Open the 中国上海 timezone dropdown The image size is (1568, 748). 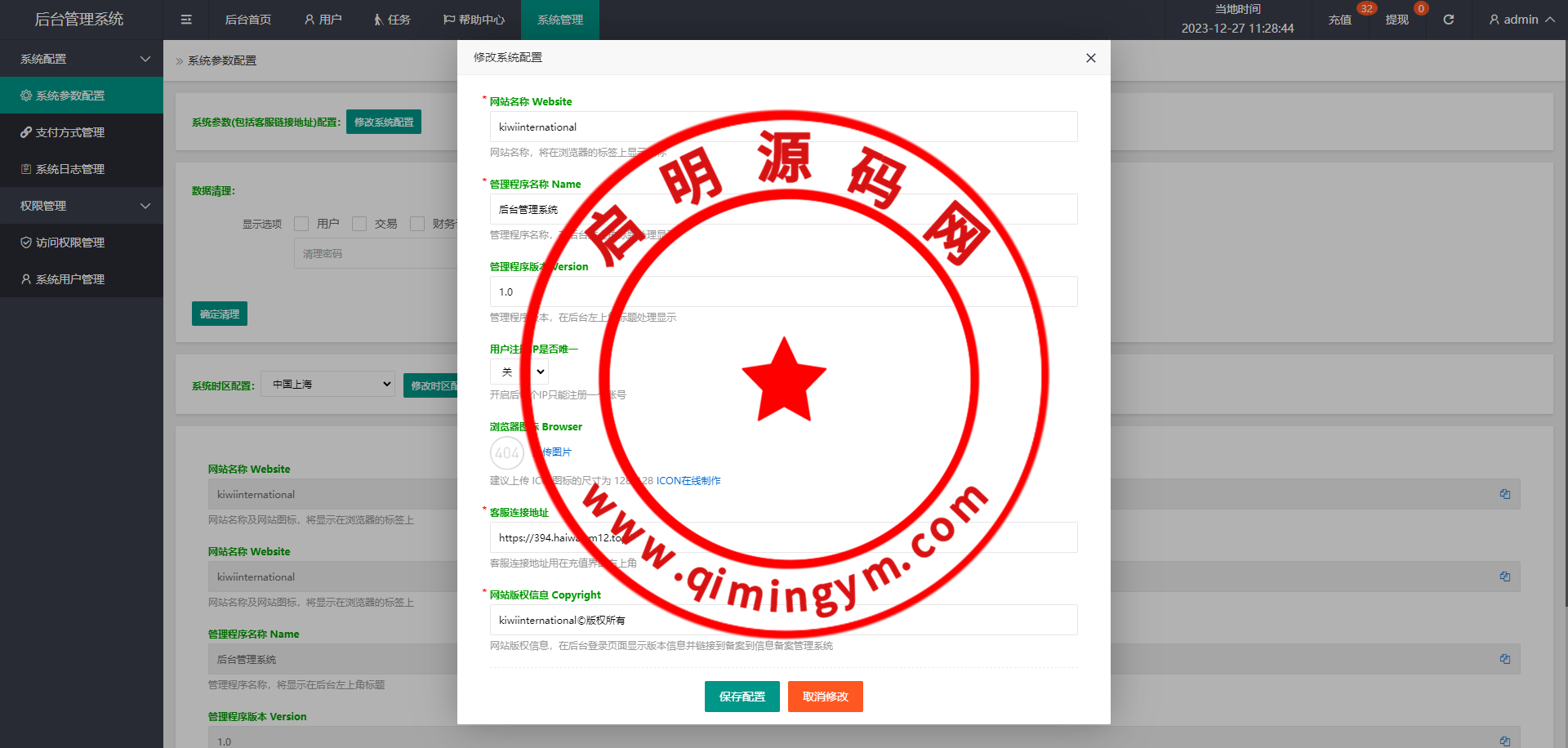(x=327, y=385)
